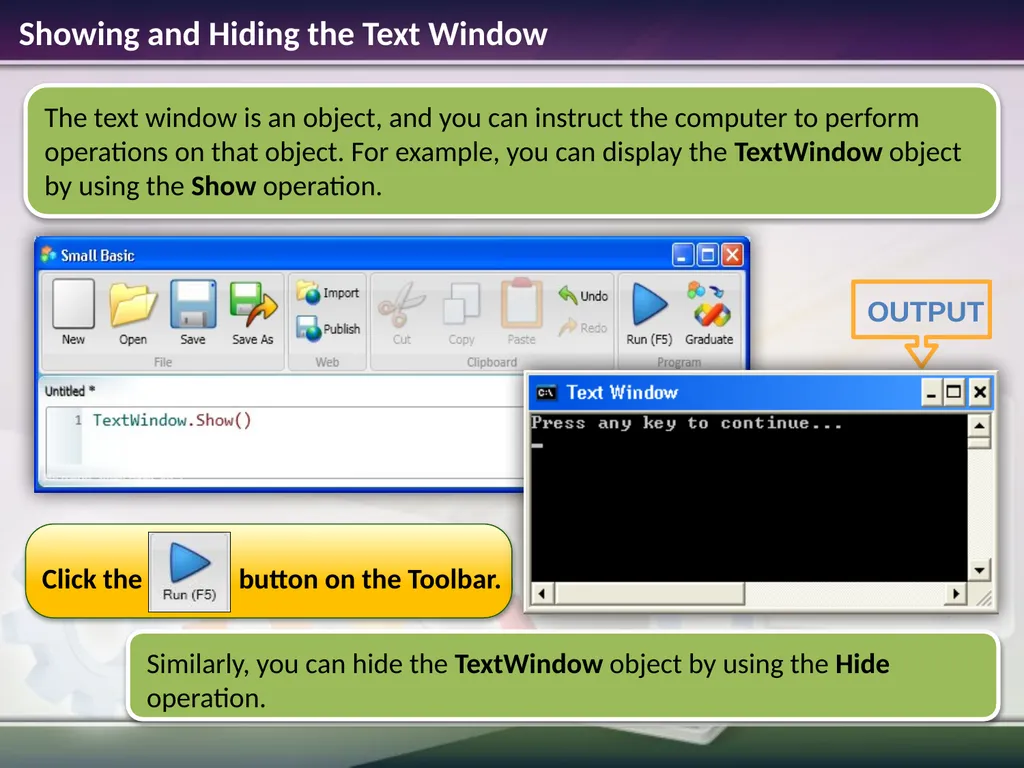Cut selection with the scissors icon

tap(402, 312)
